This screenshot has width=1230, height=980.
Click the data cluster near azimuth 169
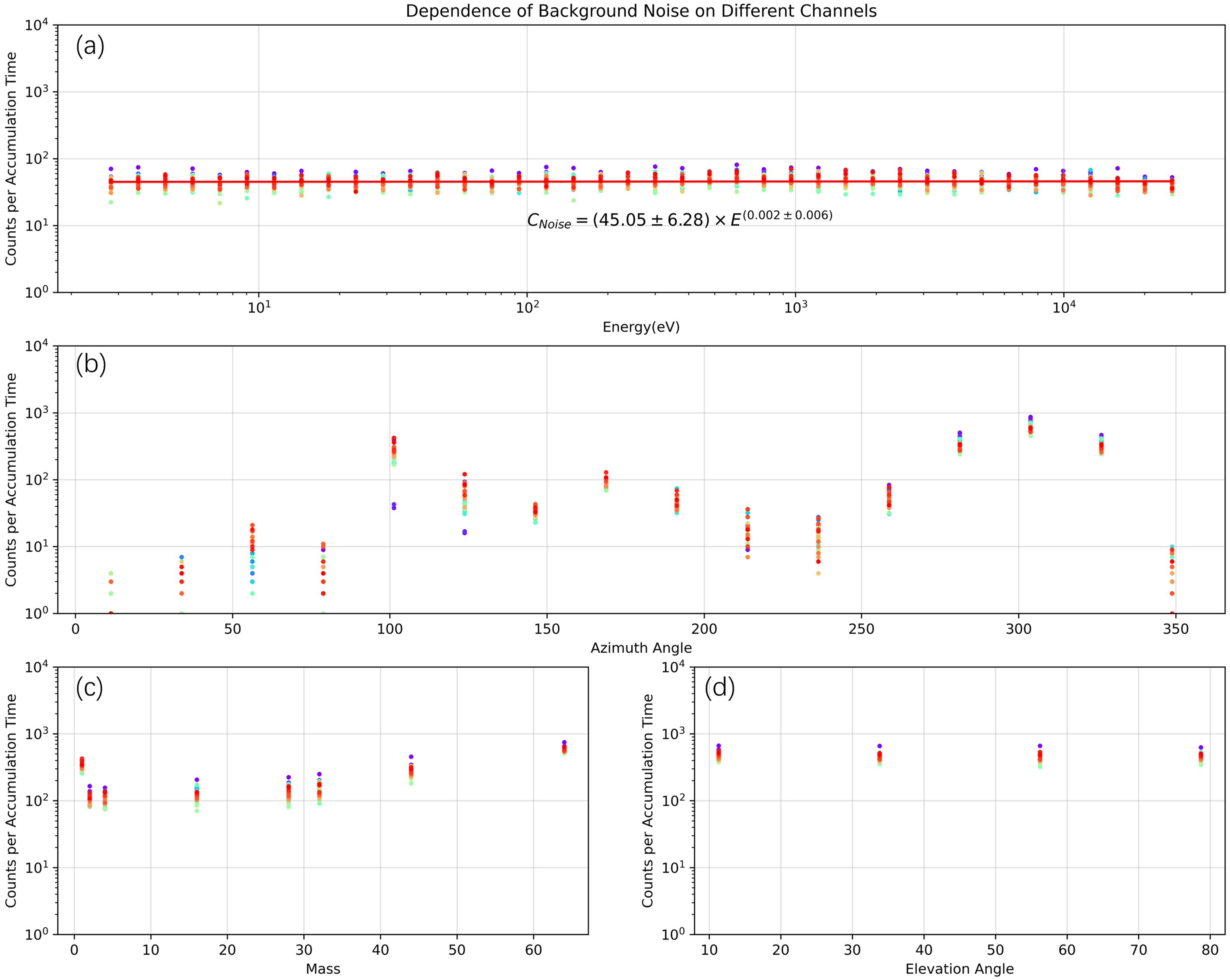tap(606, 482)
